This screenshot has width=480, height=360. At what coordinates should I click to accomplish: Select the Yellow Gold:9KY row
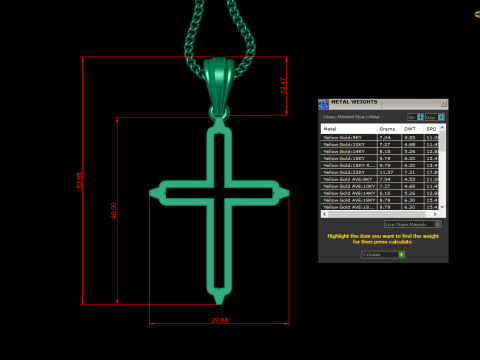coord(380,137)
